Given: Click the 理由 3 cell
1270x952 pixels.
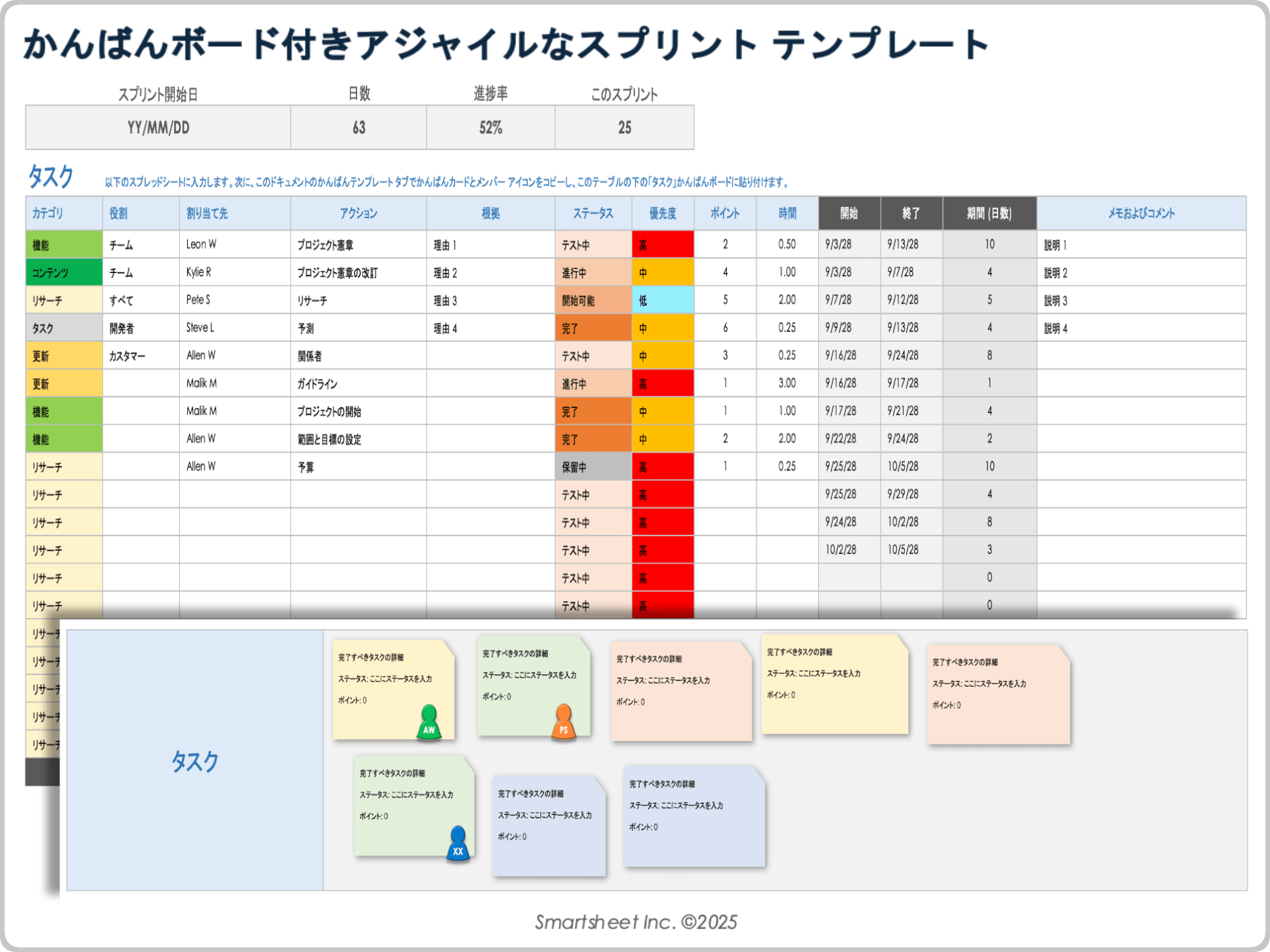Looking at the screenshot, I should click(x=491, y=300).
